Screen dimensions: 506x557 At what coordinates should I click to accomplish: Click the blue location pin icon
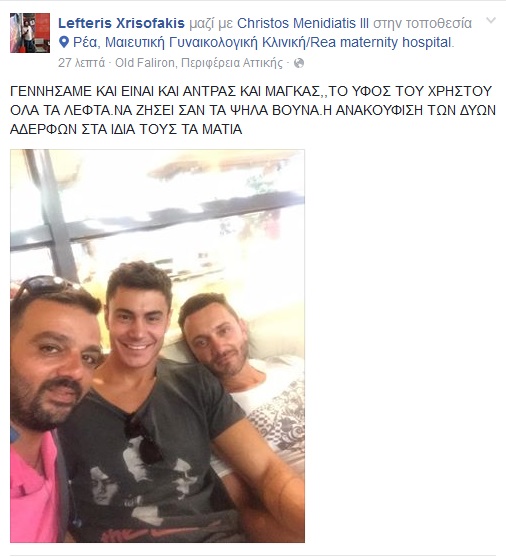64,43
